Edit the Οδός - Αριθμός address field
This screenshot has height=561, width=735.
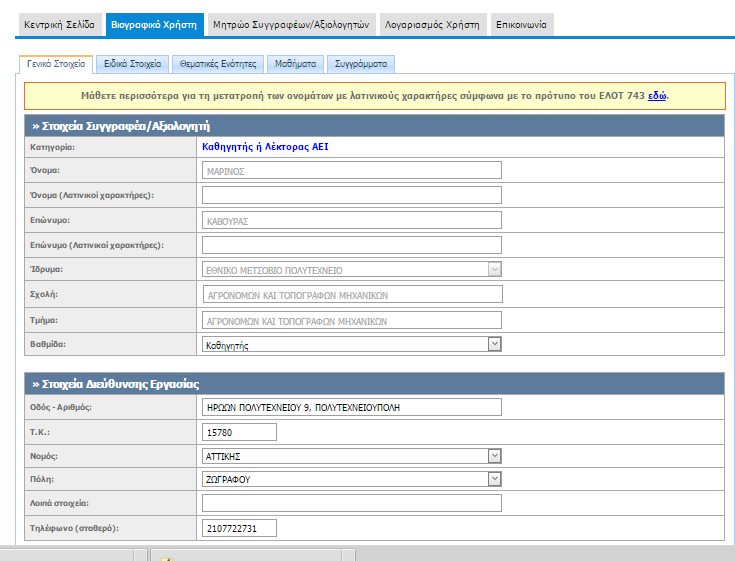pos(352,407)
